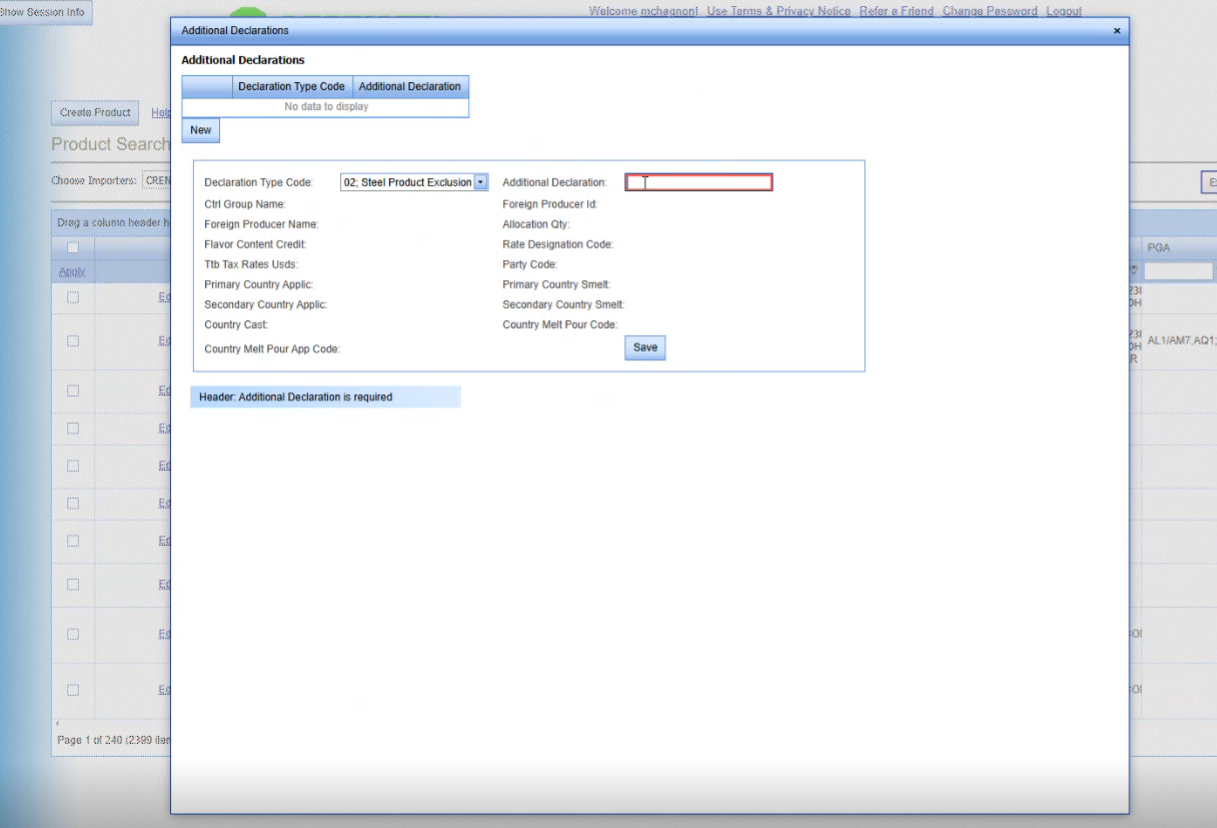Image resolution: width=1217 pixels, height=828 pixels.
Task: Click the Change Password link
Action: coord(989,11)
